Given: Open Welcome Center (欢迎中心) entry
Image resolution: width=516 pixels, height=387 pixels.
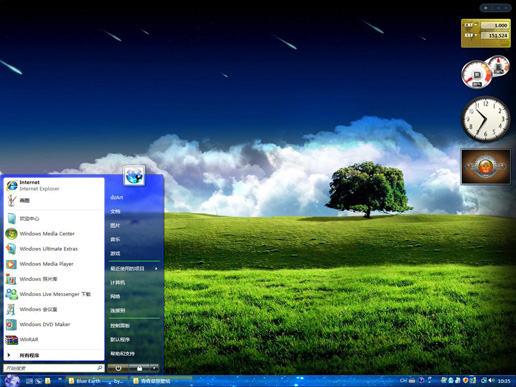Looking at the screenshot, I should pos(53,219).
